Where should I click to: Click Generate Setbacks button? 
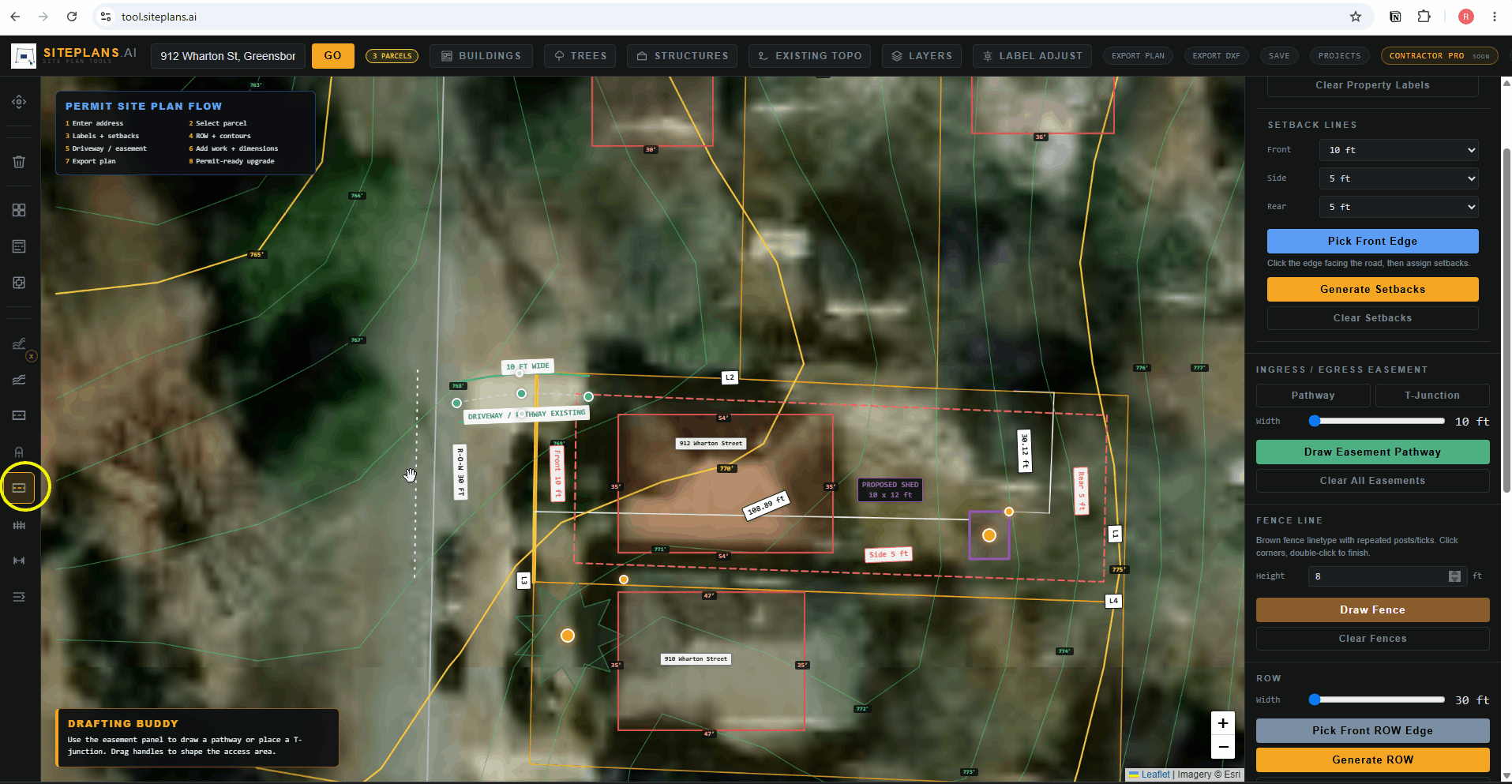click(1372, 289)
